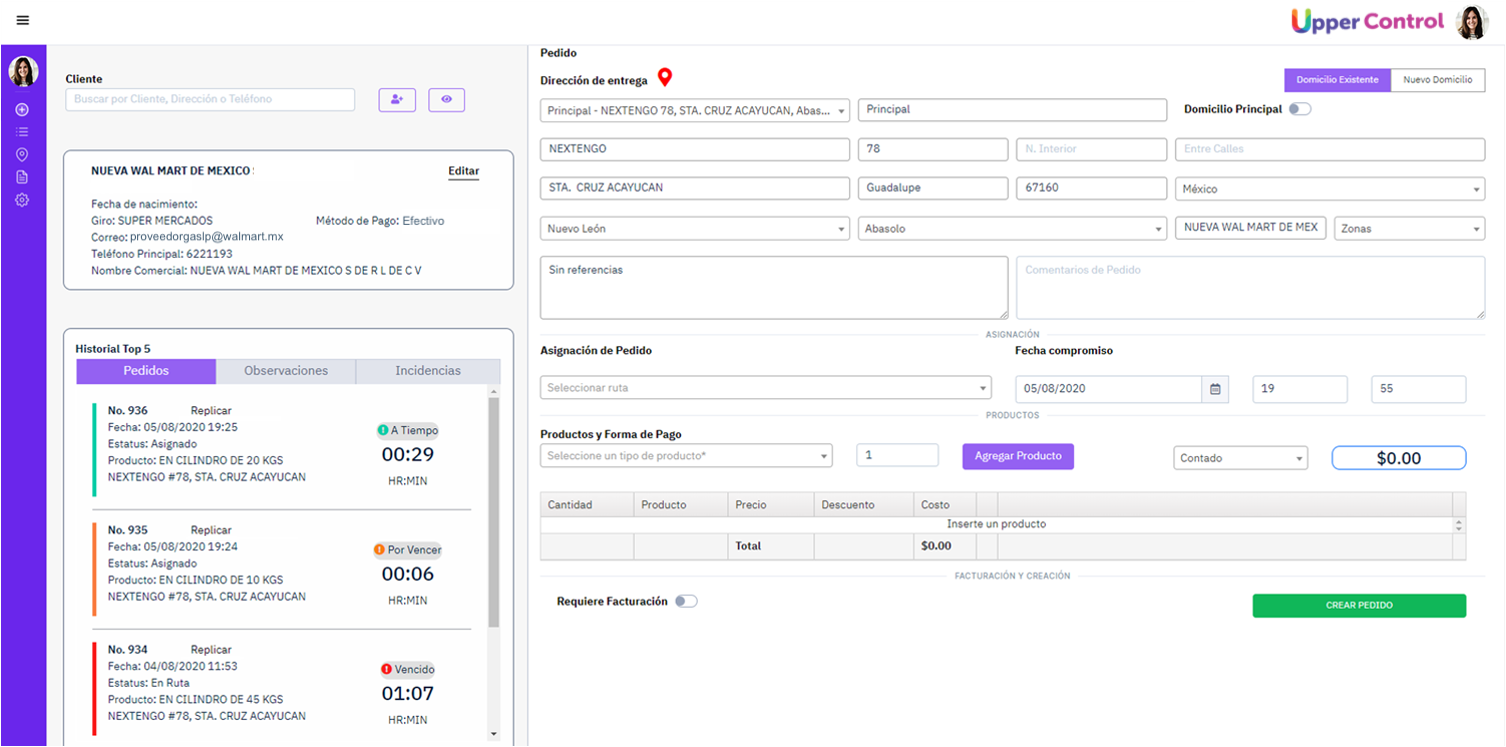Toggle Requiere Facturación switch
This screenshot has height=747, width=1506.
[686, 601]
